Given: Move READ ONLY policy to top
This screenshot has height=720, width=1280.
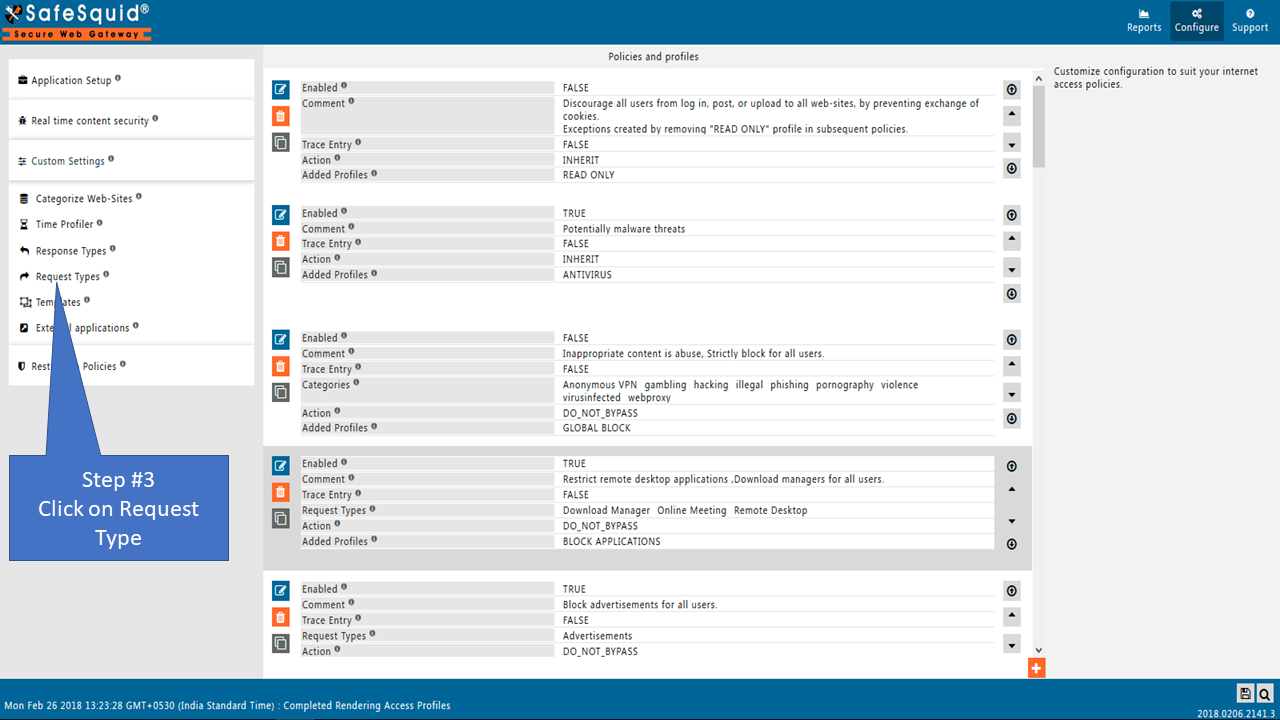Looking at the screenshot, I should 1011,89.
